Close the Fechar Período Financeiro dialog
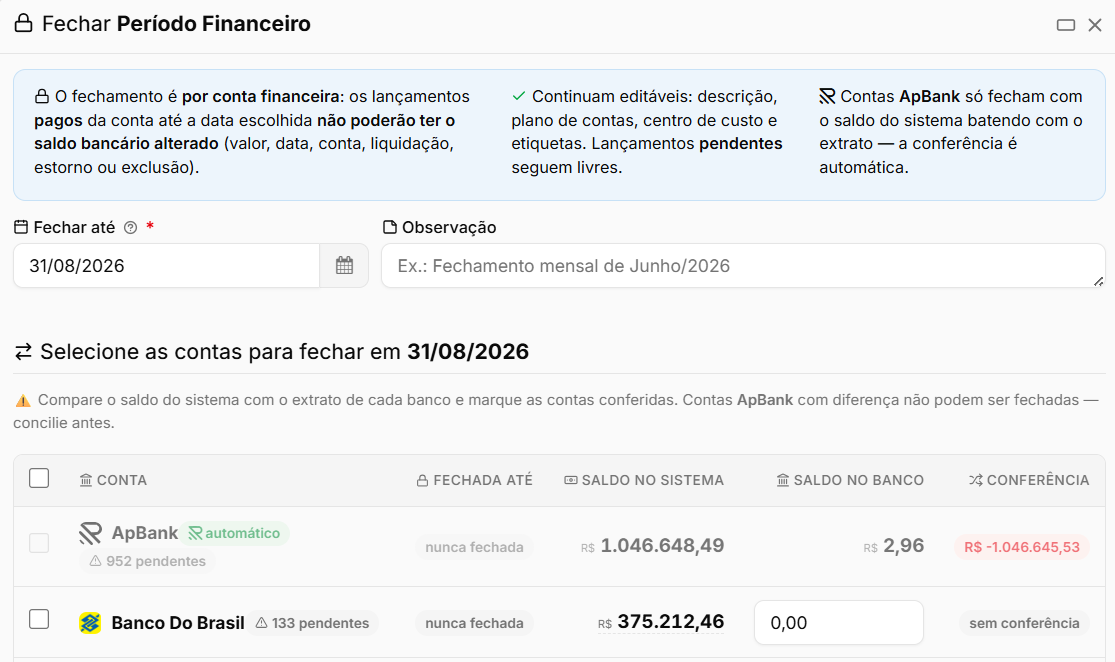Viewport: 1115px width, 662px height. point(1095,25)
